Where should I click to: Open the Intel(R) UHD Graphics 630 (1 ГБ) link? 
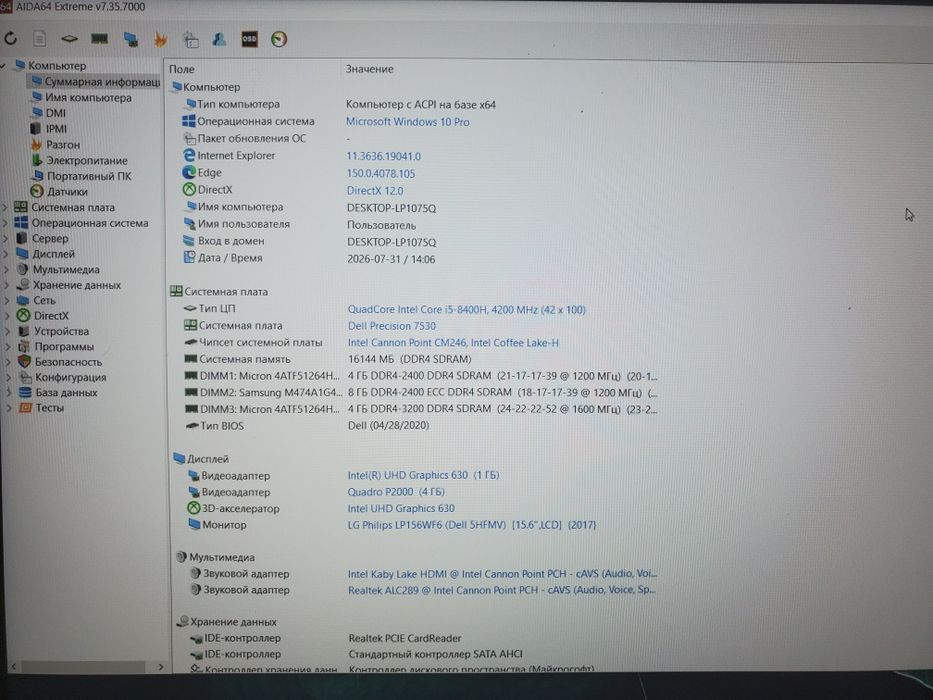[x=423, y=475]
